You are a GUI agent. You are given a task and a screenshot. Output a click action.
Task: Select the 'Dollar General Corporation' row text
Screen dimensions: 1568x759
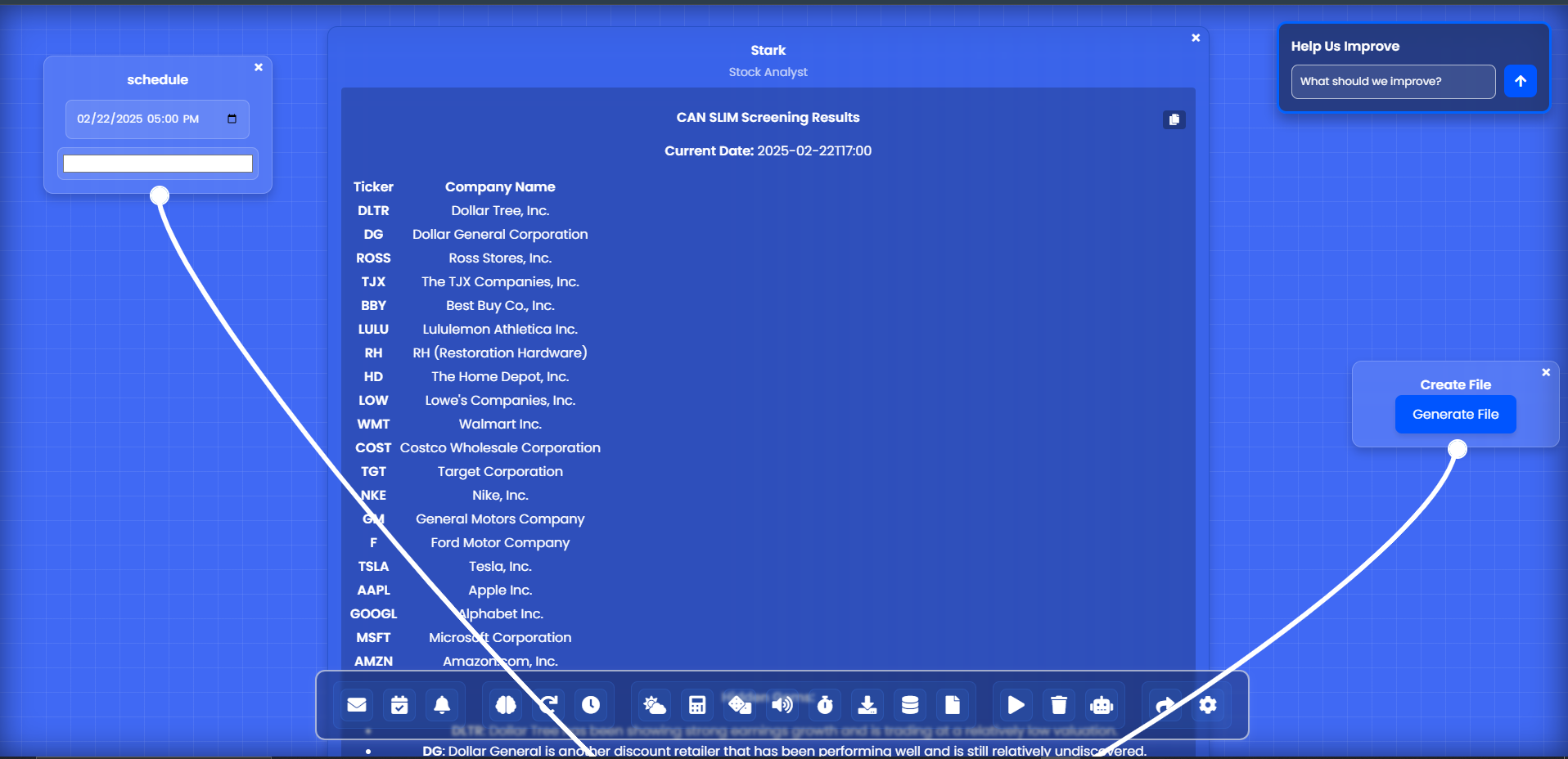[x=500, y=235]
